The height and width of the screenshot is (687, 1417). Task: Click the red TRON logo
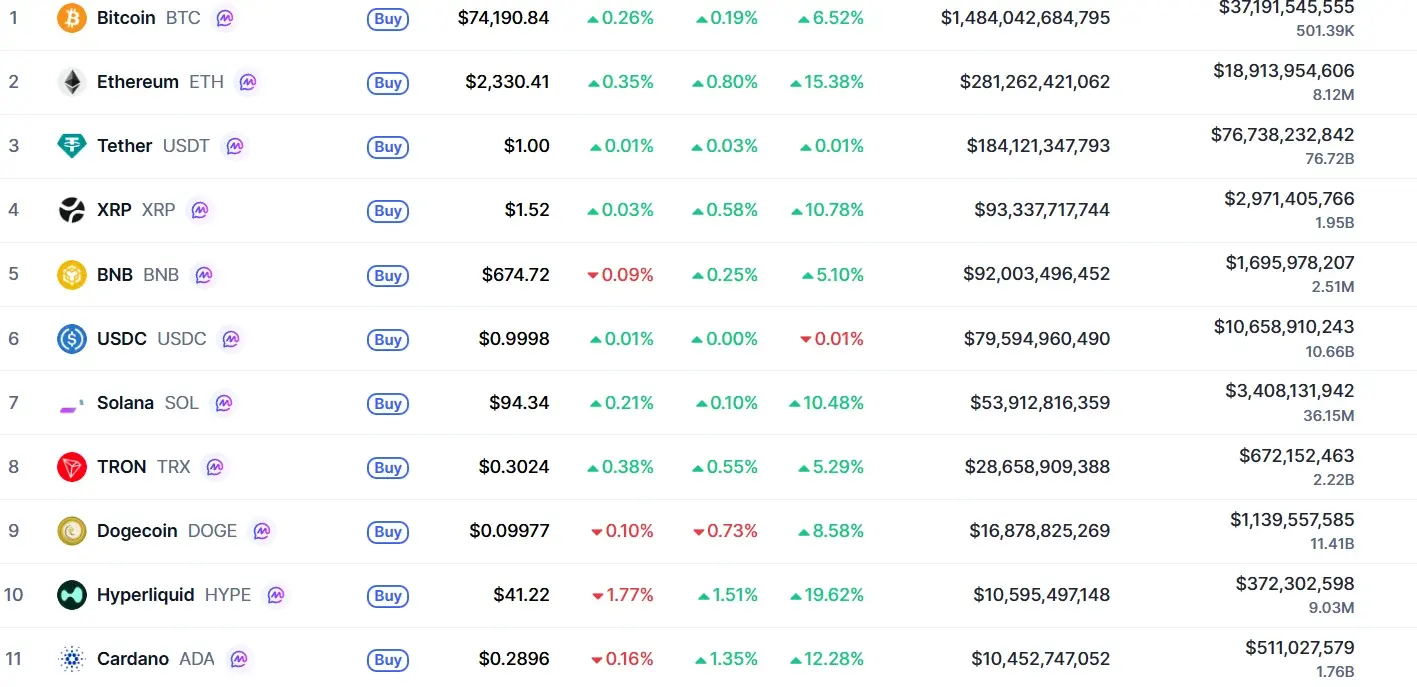click(x=71, y=467)
